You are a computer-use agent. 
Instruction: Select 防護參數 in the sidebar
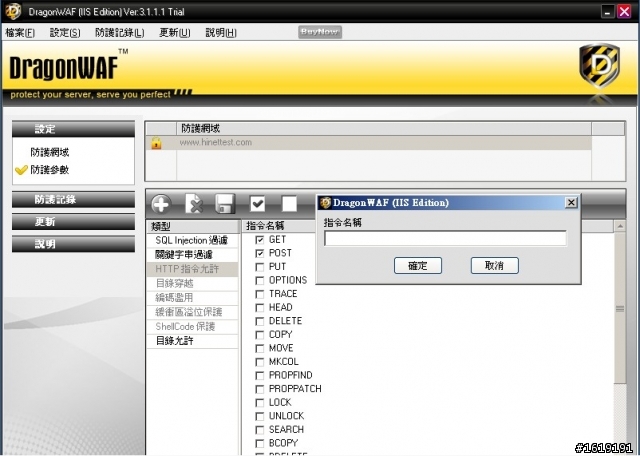click(50, 170)
